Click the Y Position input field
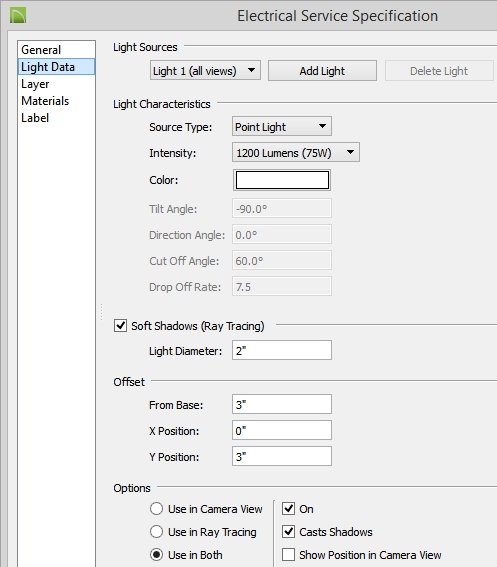 pyautogui.click(x=282, y=456)
